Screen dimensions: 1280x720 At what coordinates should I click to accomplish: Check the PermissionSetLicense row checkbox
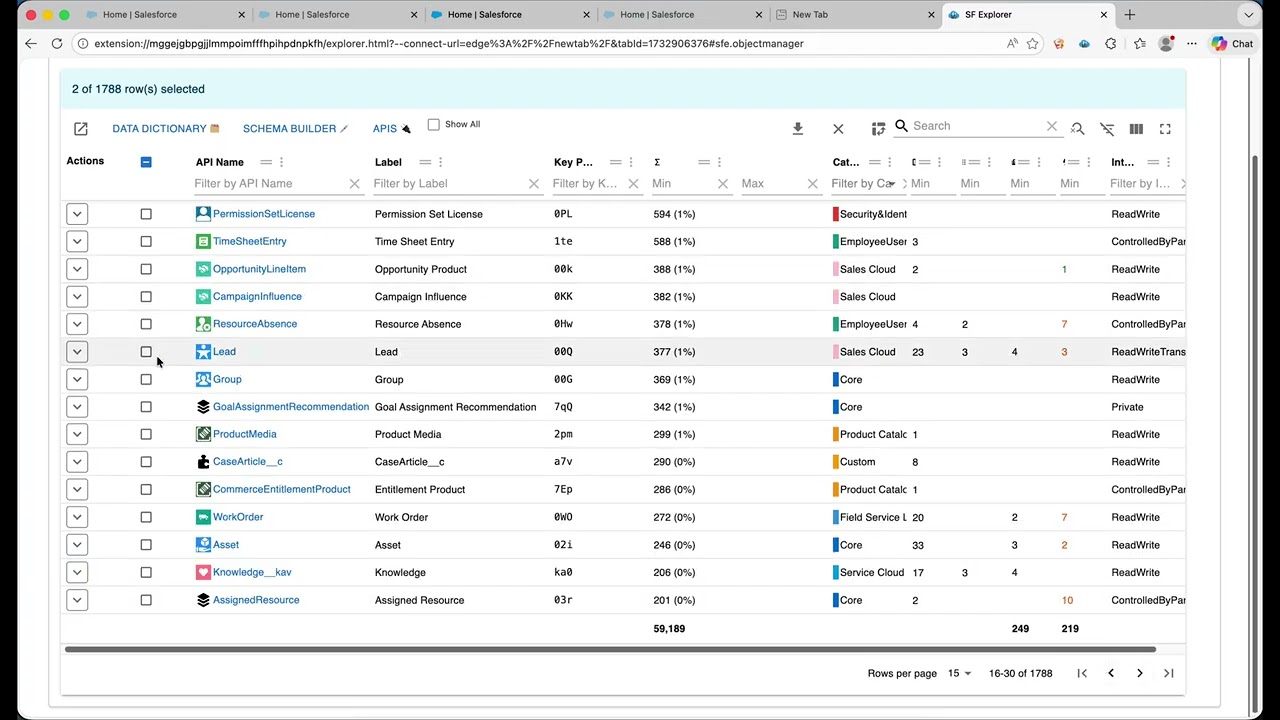coord(146,214)
